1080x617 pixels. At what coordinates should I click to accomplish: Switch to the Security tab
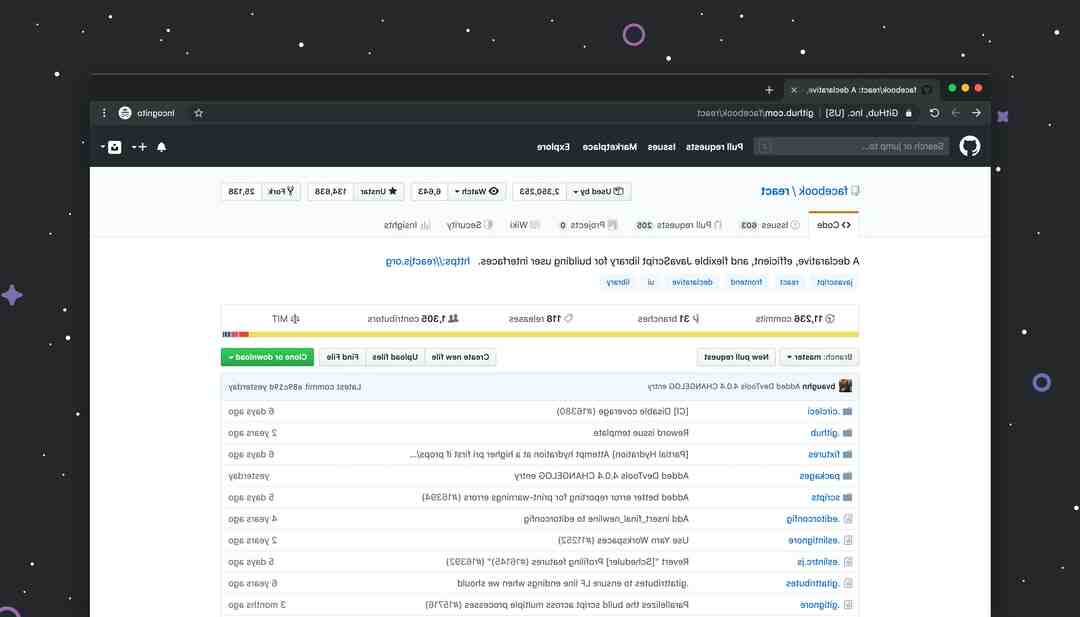pos(470,225)
